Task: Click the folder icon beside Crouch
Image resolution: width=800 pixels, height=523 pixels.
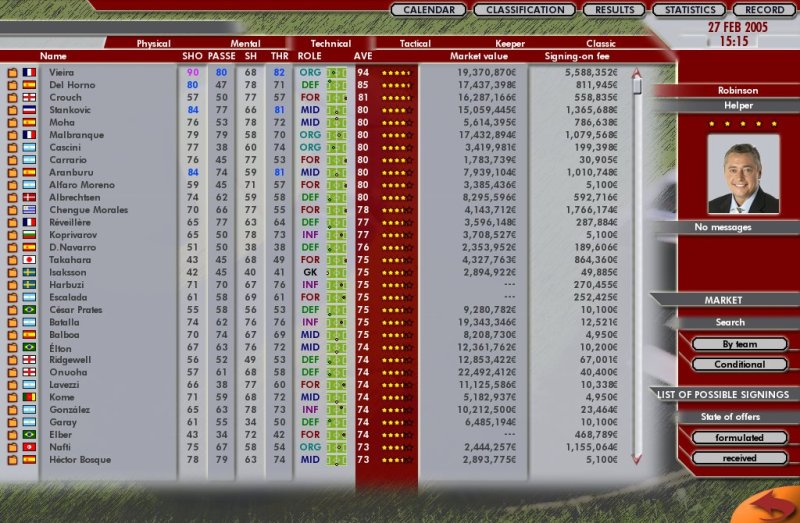Action: pyautogui.click(x=13, y=98)
